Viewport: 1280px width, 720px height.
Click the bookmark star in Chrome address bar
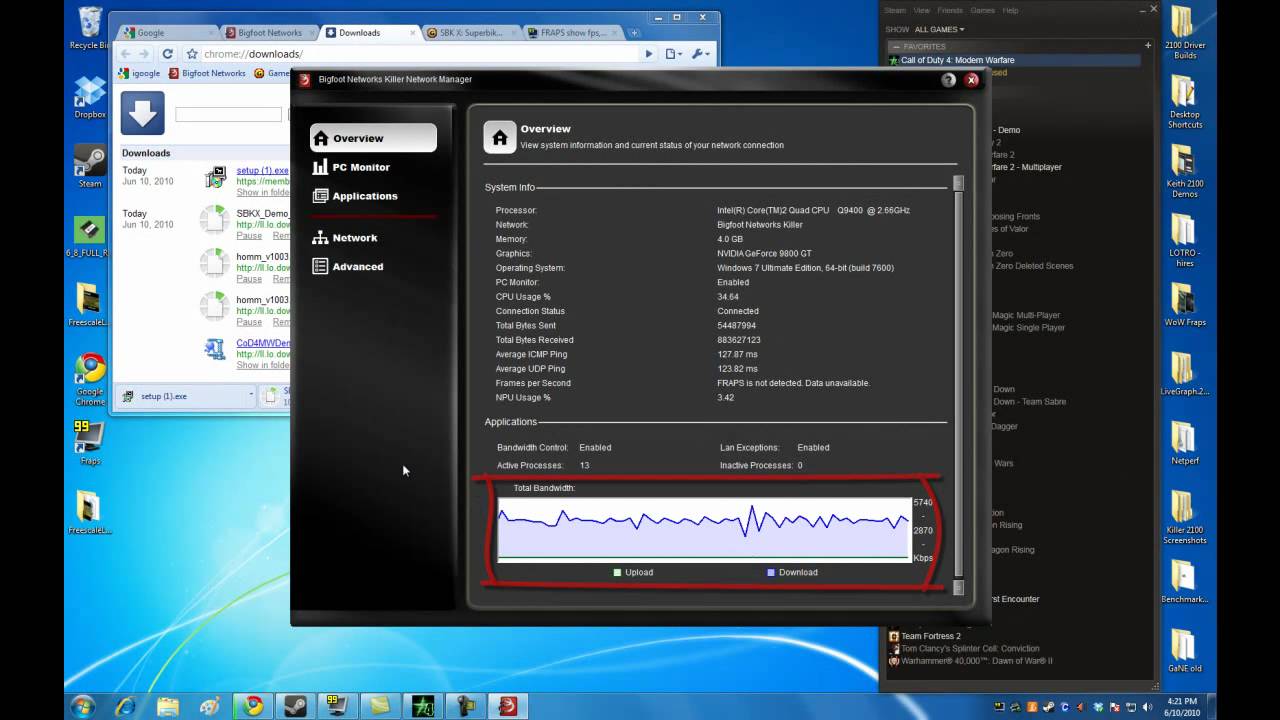(192, 54)
